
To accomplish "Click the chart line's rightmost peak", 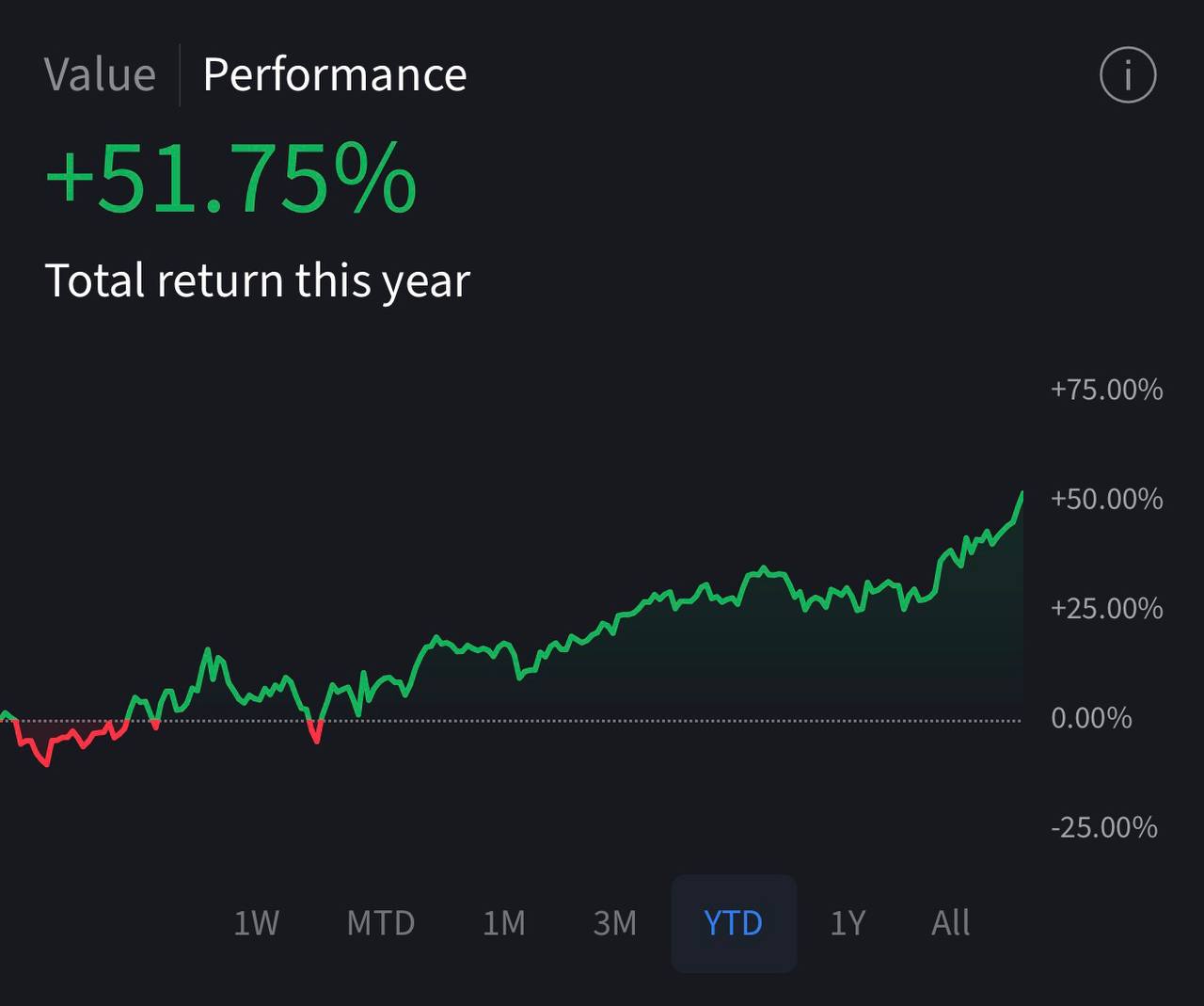I will [x=1022, y=494].
